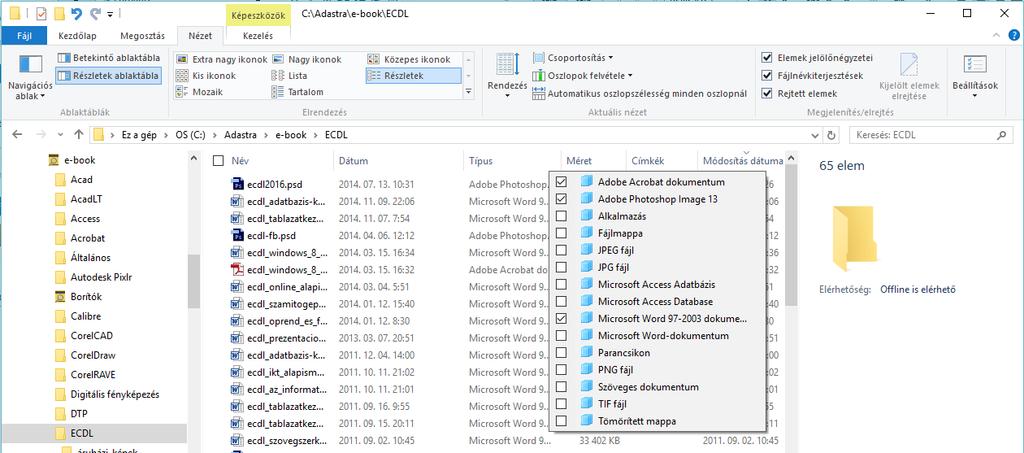This screenshot has width=1024, height=453.
Task: Uncheck Adobe Photoshop Image 13 filter
Action: [561, 198]
